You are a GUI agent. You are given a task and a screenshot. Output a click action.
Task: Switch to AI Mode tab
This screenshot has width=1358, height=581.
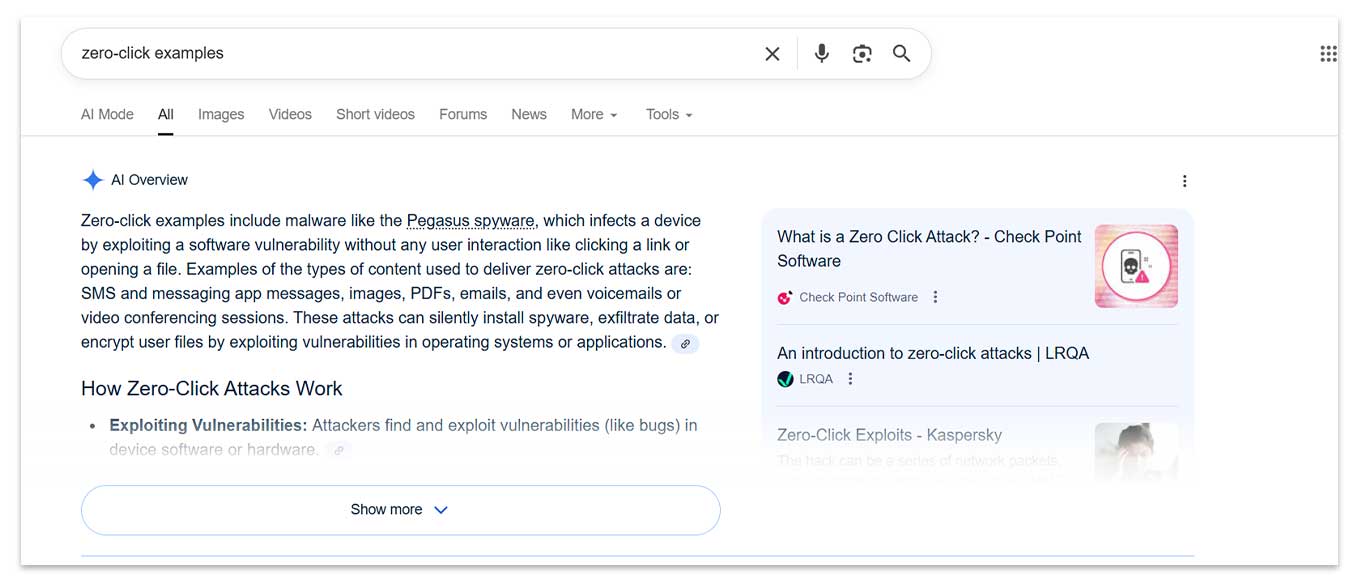[107, 115]
